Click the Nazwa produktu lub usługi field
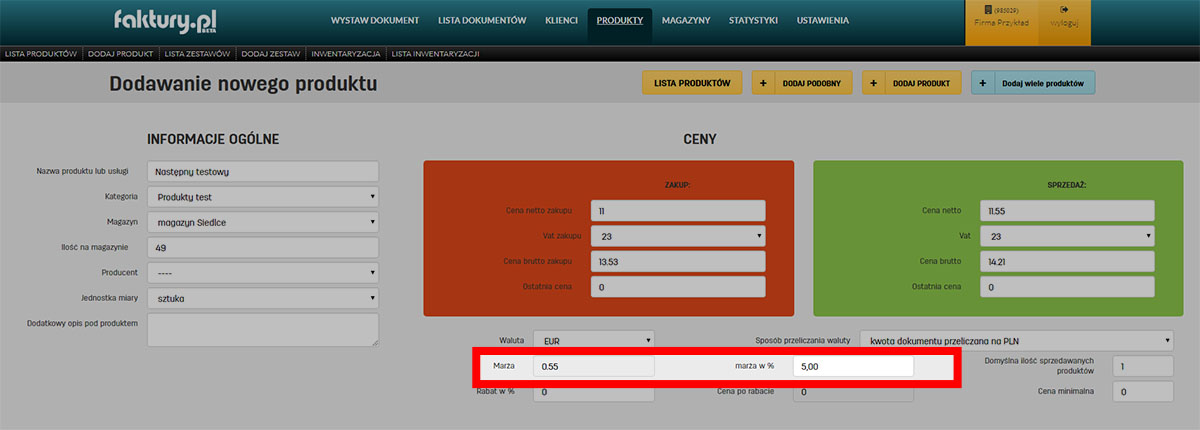1200x430 pixels. pyautogui.click(x=263, y=172)
